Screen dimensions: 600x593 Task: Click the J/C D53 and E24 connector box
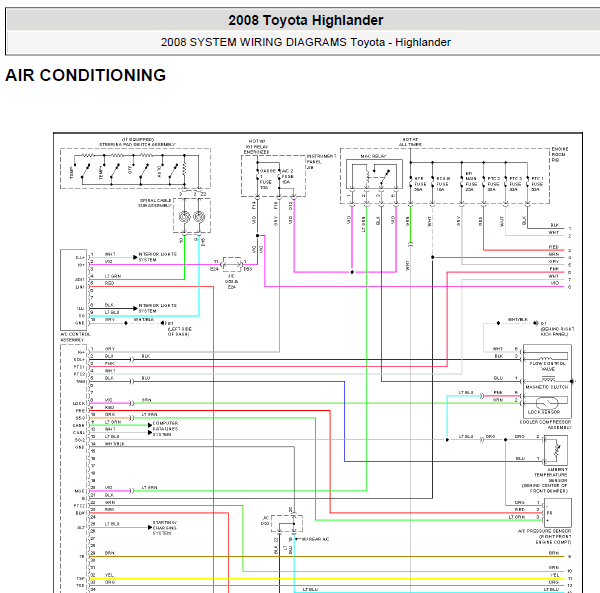pos(232,264)
